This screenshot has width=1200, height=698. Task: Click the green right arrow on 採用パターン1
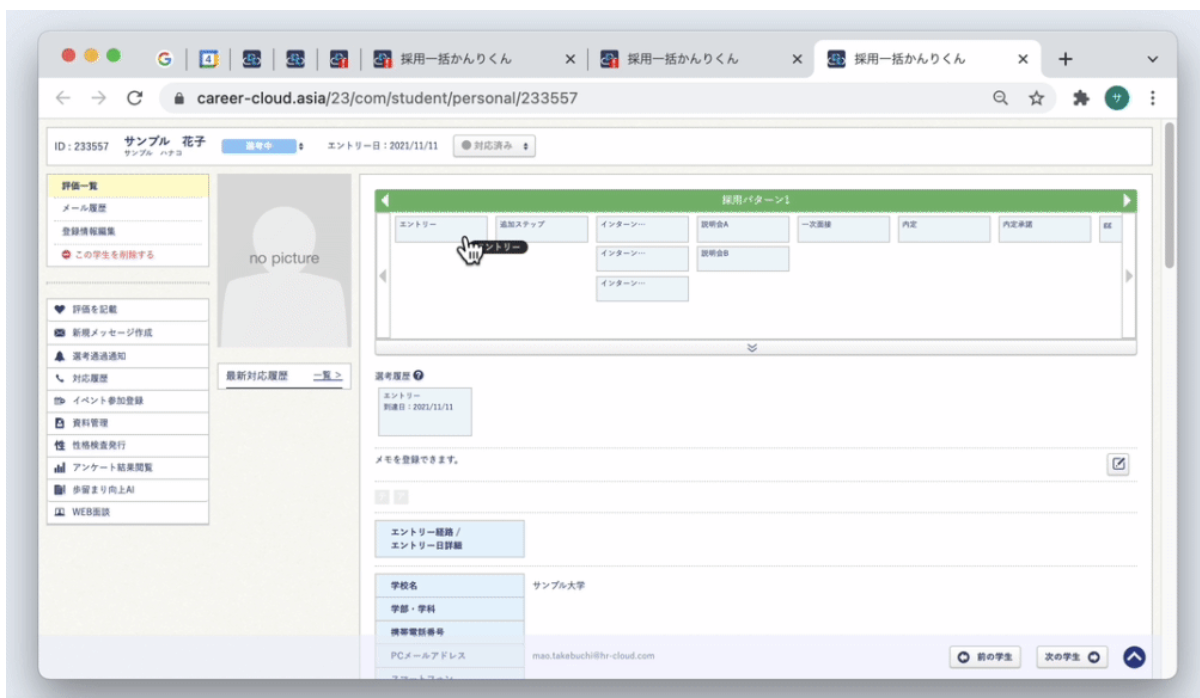pos(1128,200)
